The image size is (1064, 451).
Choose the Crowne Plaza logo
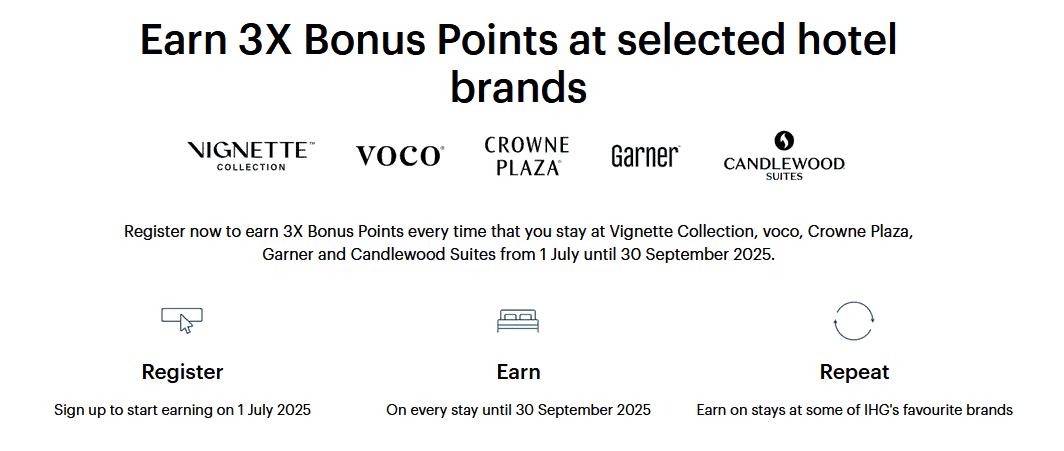click(526, 156)
